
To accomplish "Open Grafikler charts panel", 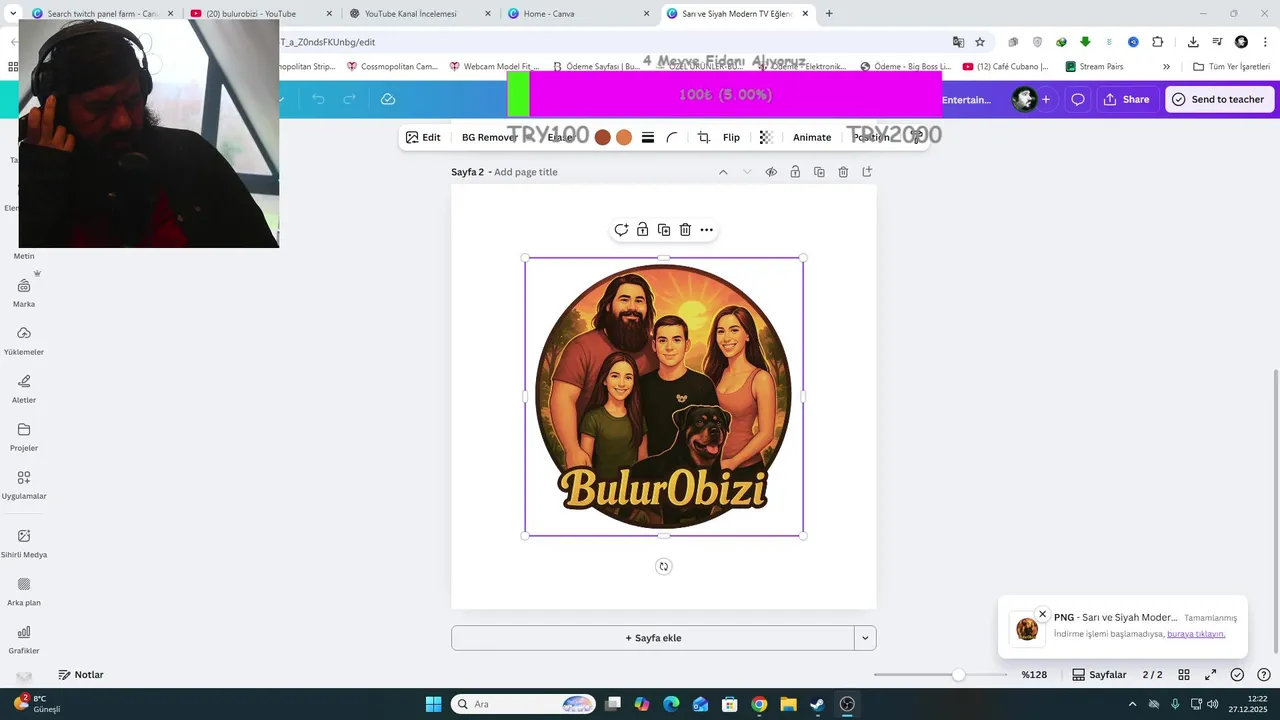I will [x=24, y=639].
